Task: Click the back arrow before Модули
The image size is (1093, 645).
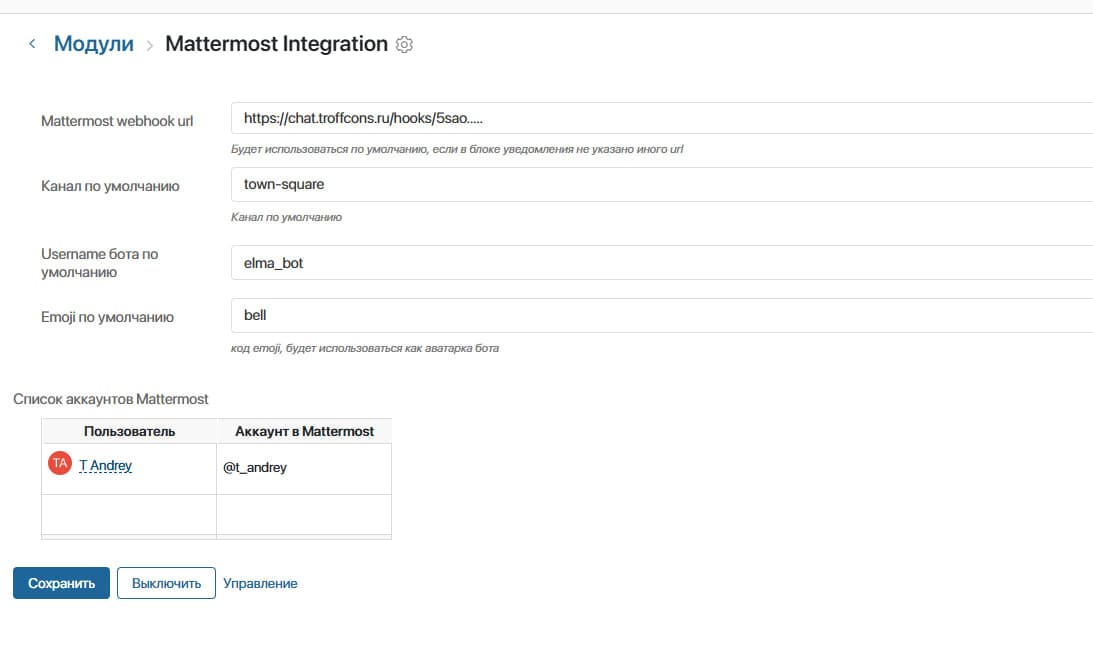Action: [32, 44]
